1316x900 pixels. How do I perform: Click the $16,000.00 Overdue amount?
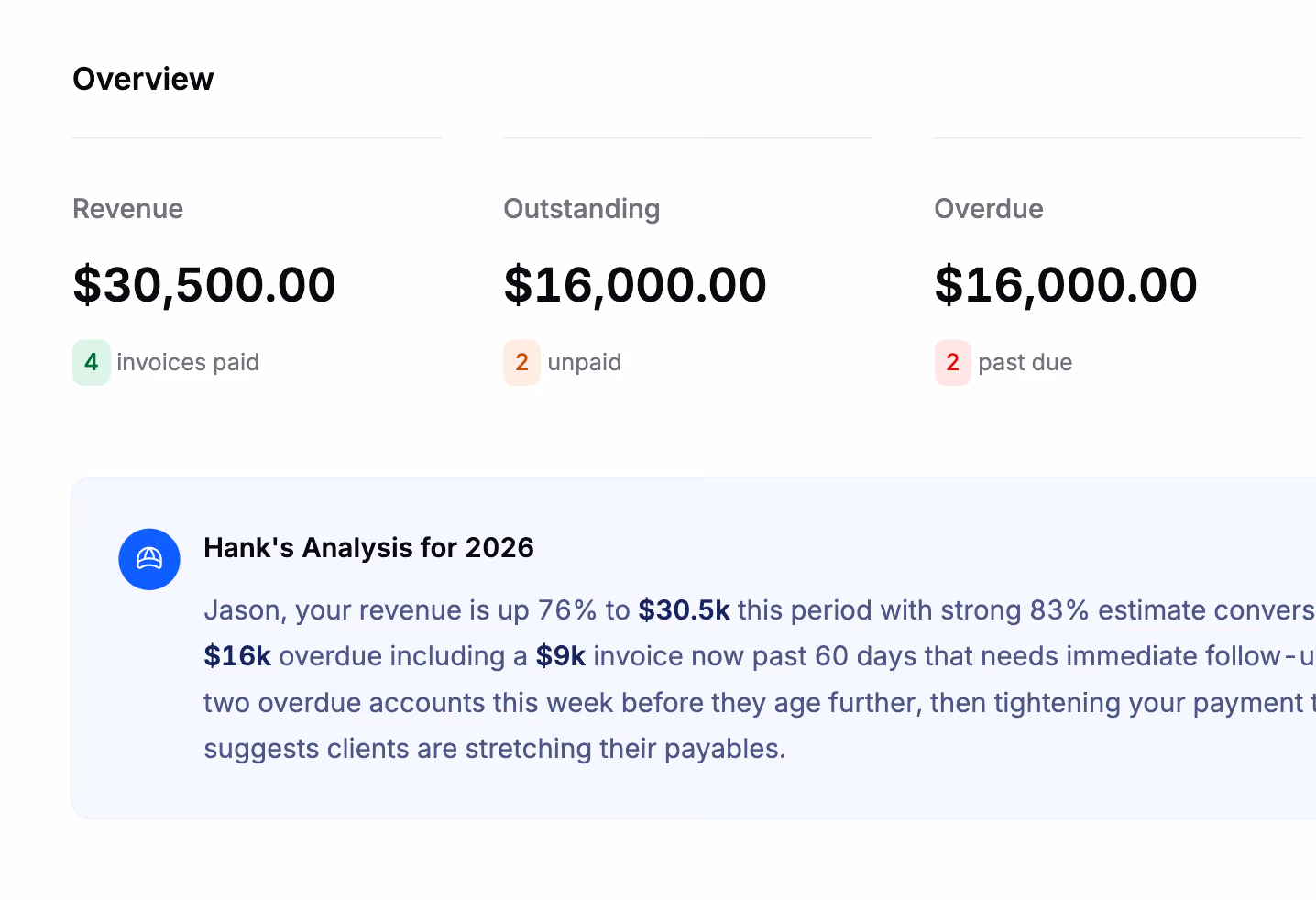click(1066, 284)
